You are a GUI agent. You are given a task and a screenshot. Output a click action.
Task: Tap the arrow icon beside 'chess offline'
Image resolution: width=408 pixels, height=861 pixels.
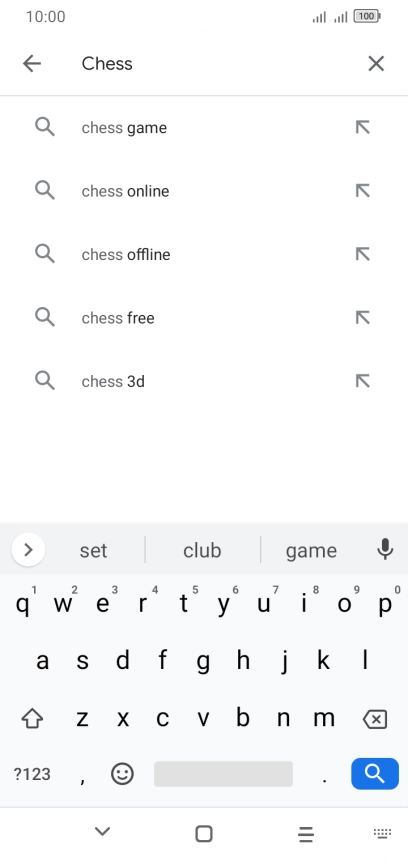click(x=362, y=254)
